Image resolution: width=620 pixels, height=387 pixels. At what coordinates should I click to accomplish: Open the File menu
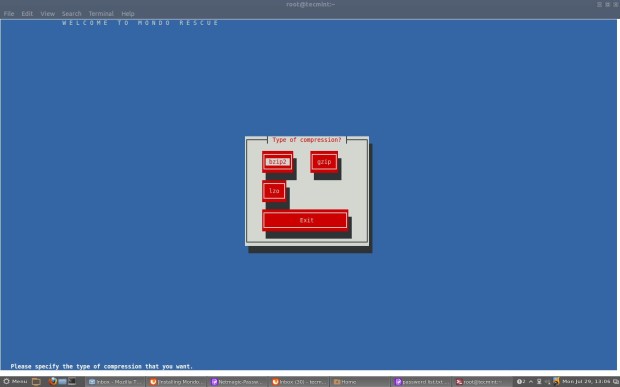click(9, 13)
